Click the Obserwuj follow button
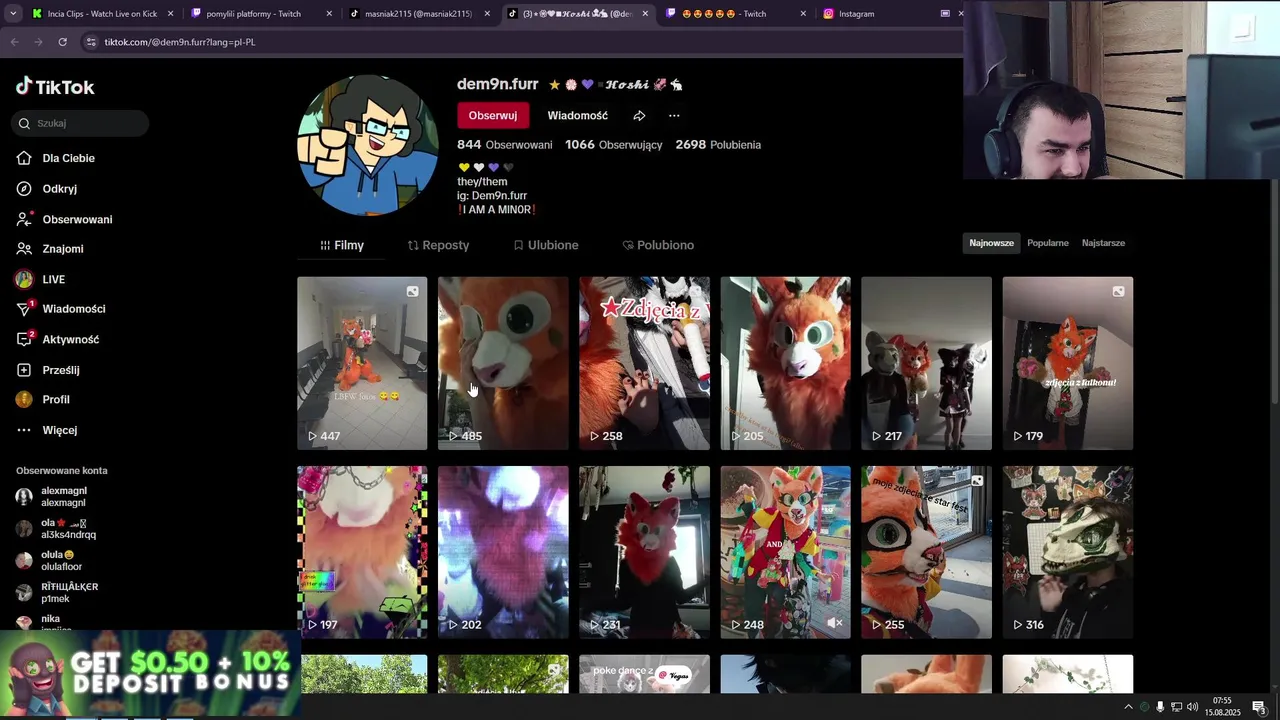This screenshot has width=1280, height=720. coord(493,115)
